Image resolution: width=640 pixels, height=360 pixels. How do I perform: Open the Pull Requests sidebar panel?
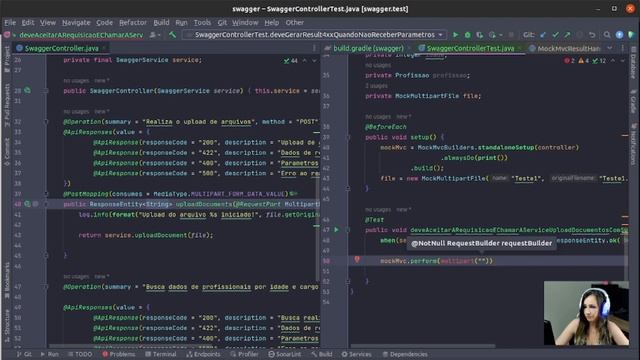coord(7,104)
